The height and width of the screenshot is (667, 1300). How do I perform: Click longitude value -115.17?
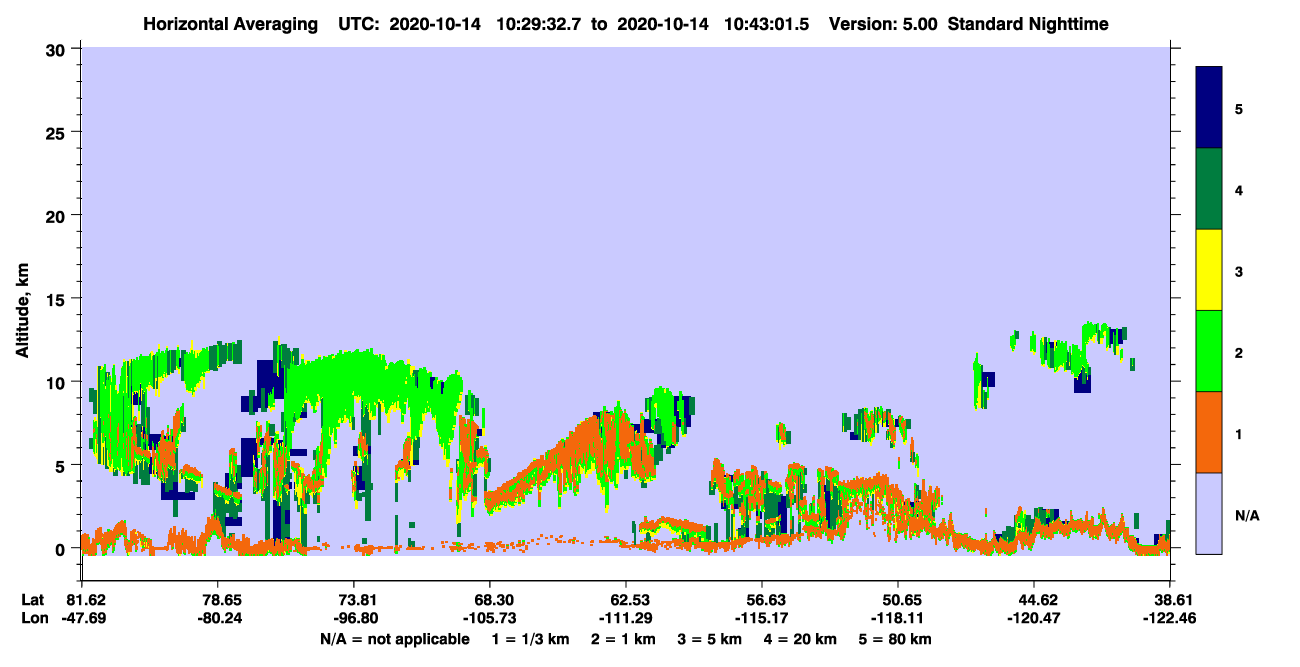click(762, 619)
